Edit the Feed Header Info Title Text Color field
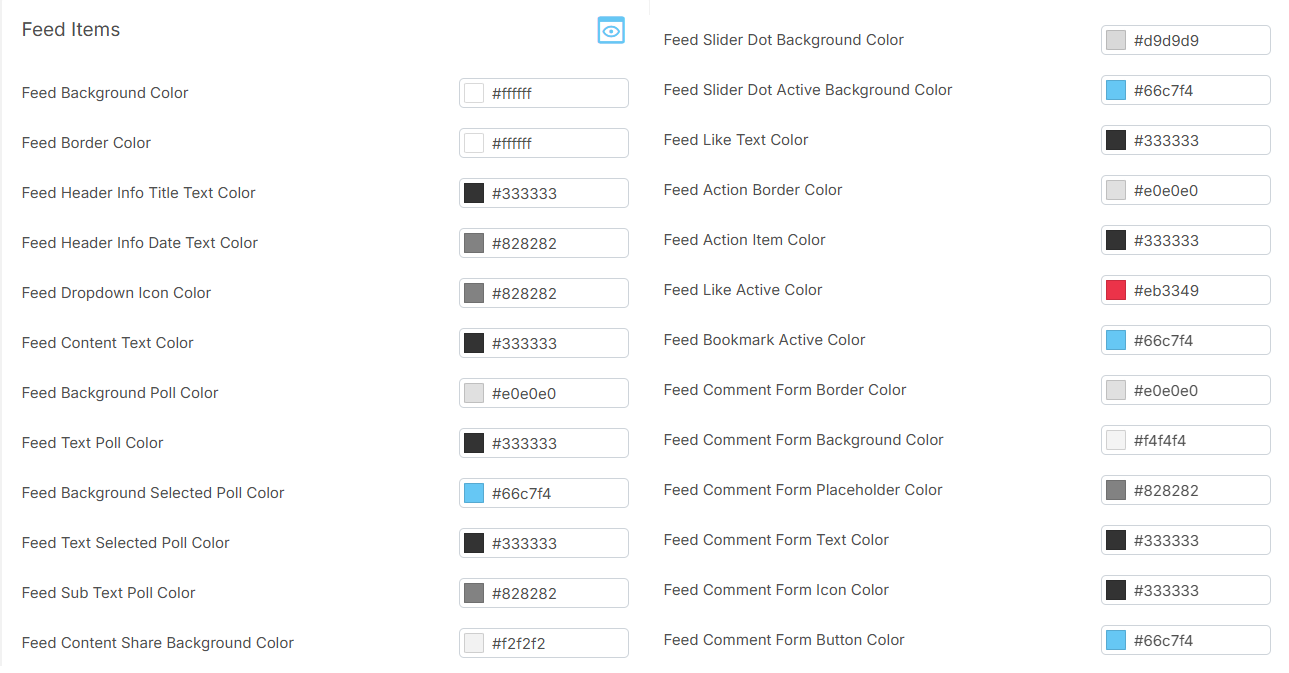 (x=555, y=193)
